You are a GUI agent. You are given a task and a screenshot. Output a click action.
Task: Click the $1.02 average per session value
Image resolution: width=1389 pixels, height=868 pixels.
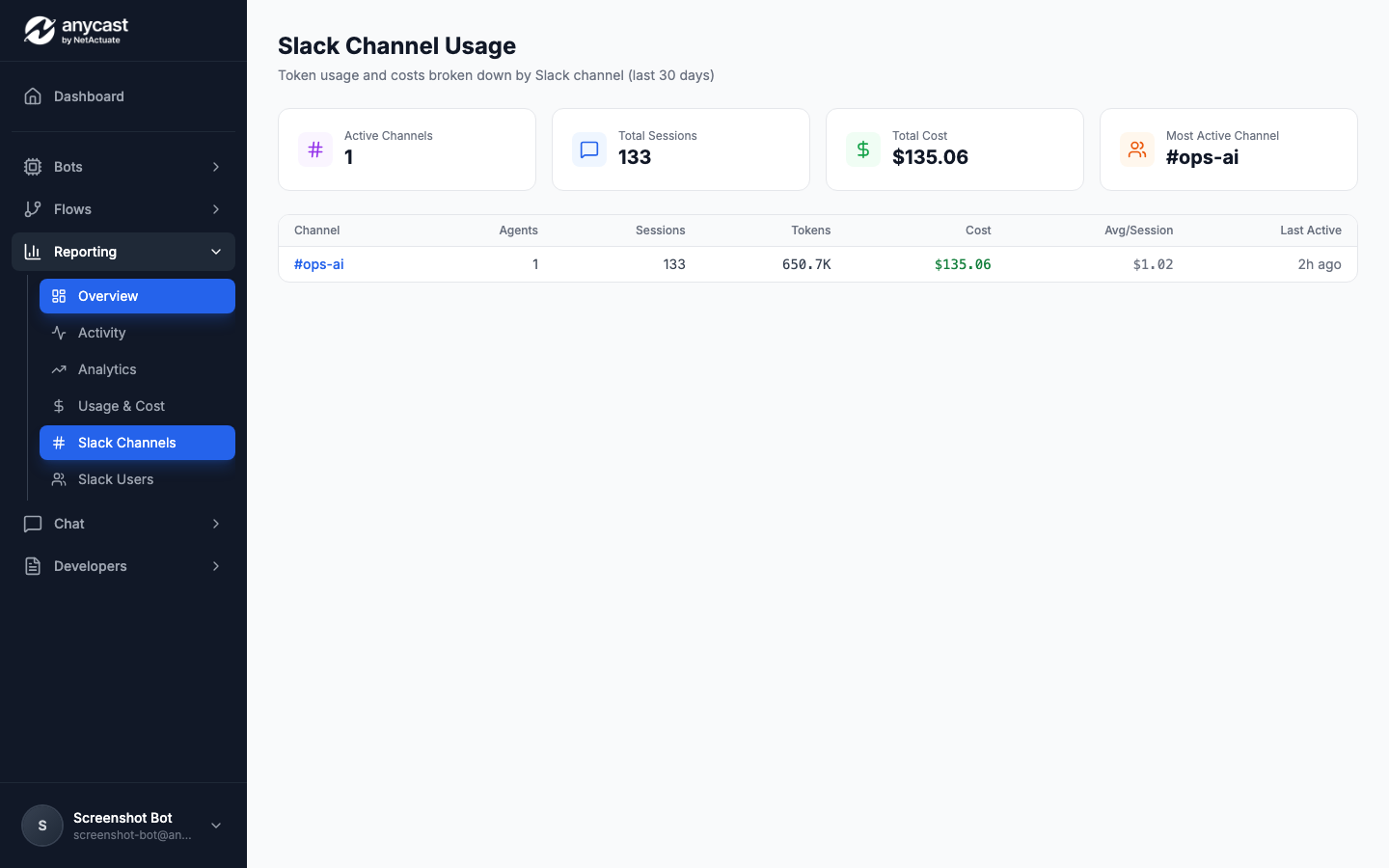pyautogui.click(x=1153, y=264)
